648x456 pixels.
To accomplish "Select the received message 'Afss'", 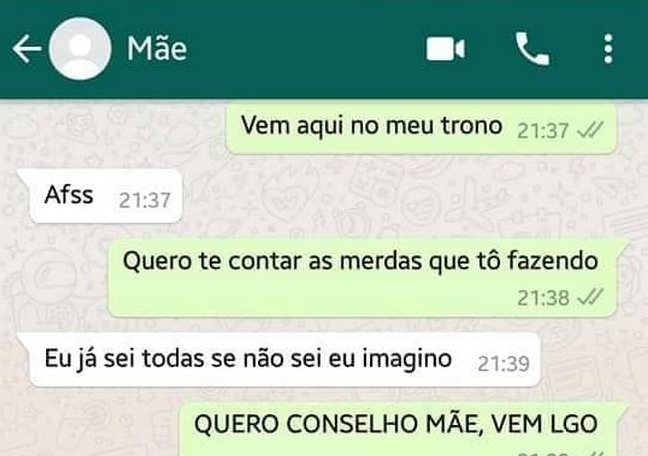I will tap(105, 196).
